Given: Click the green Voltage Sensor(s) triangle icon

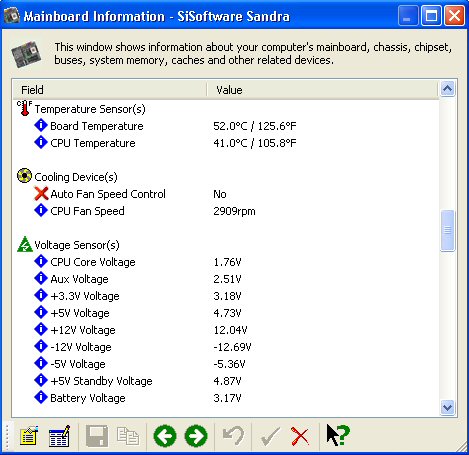Looking at the screenshot, I should point(25,244).
